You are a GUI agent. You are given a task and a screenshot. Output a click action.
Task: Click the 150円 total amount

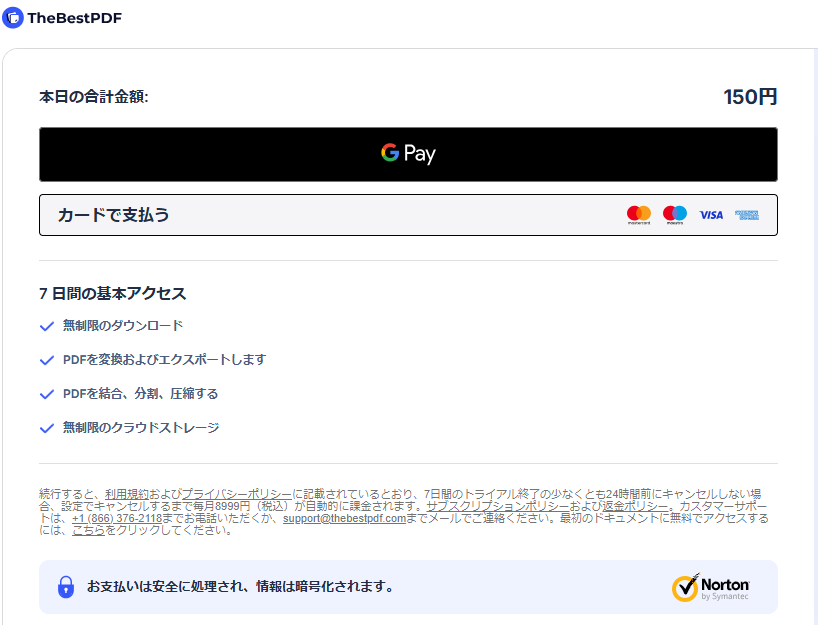(x=750, y=97)
